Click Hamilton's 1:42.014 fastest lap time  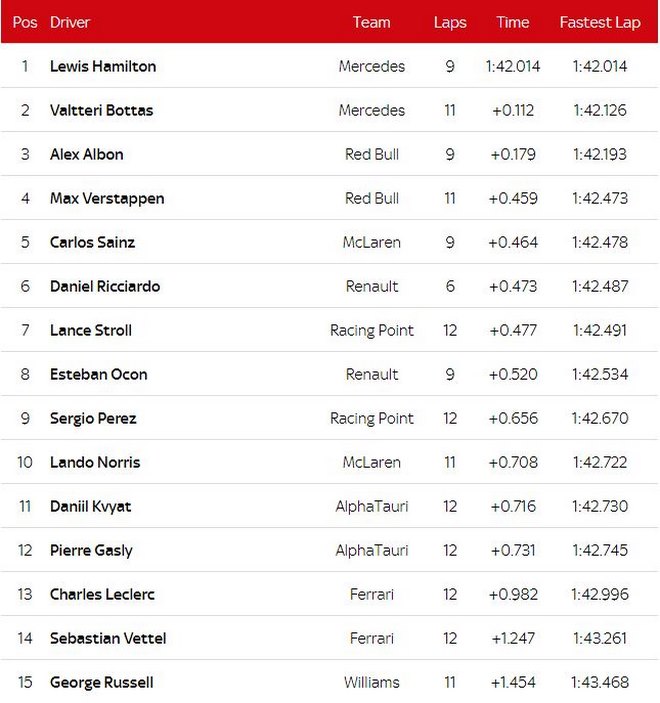600,66
